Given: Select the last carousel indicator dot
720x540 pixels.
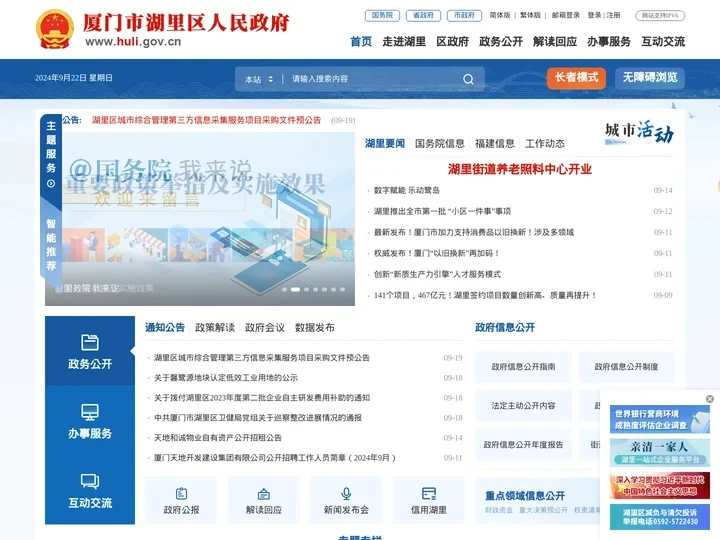Looking at the screenshot, I should click(342, 289).
